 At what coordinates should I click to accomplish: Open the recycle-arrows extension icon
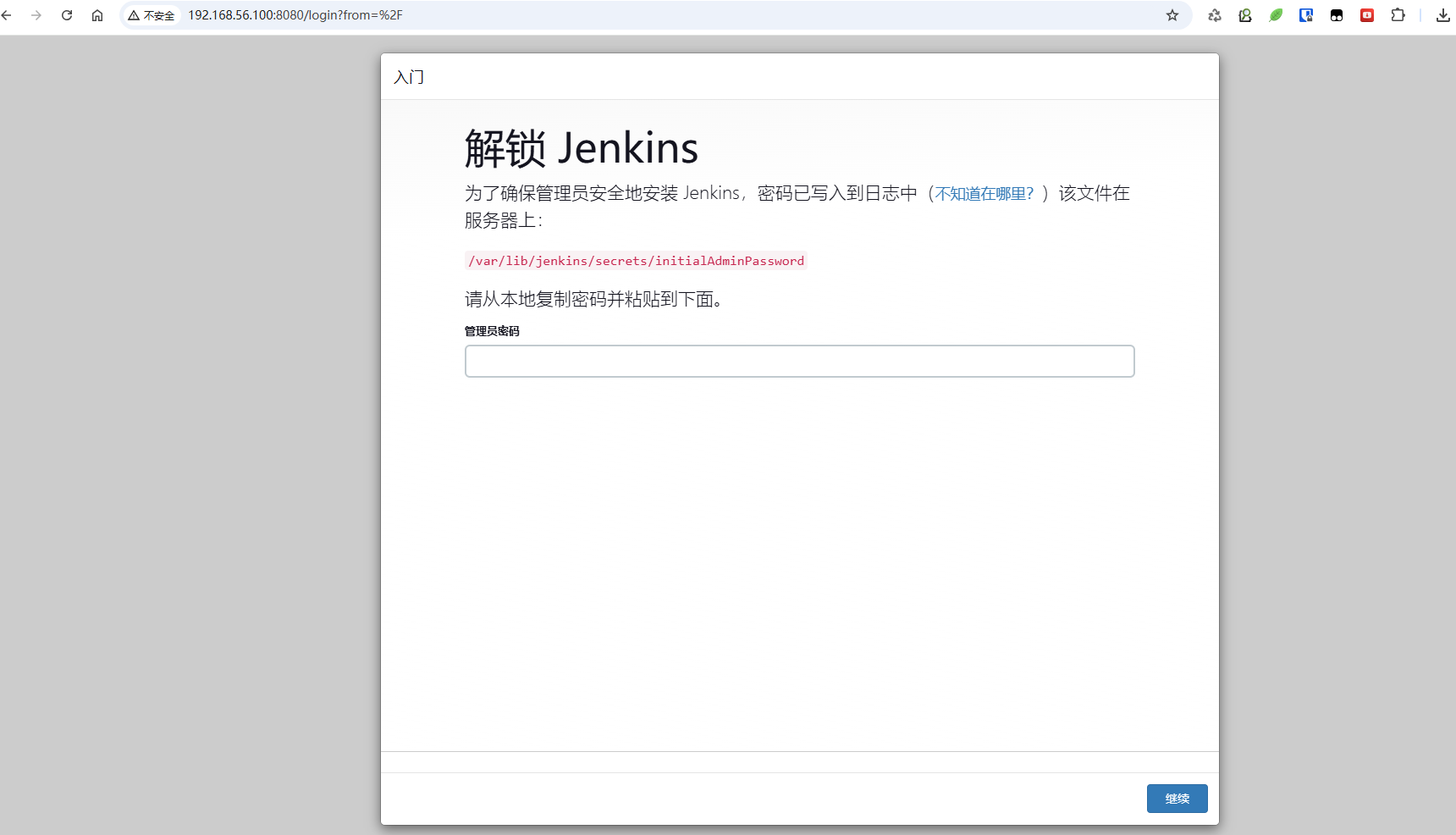[x=1215, y=15]
